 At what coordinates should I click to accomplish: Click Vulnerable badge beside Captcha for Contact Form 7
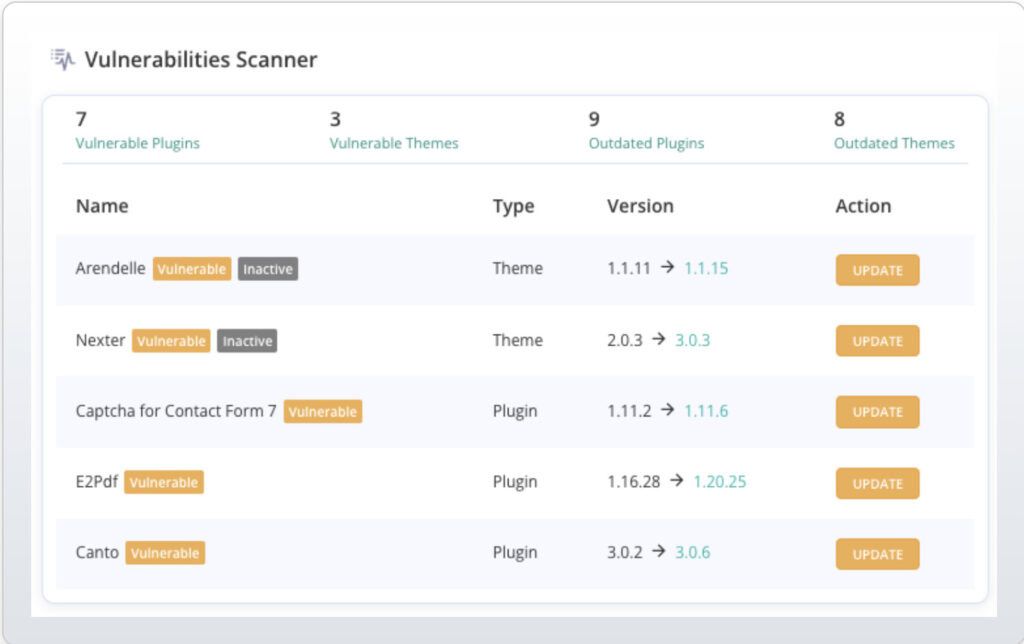pos(323,411)
